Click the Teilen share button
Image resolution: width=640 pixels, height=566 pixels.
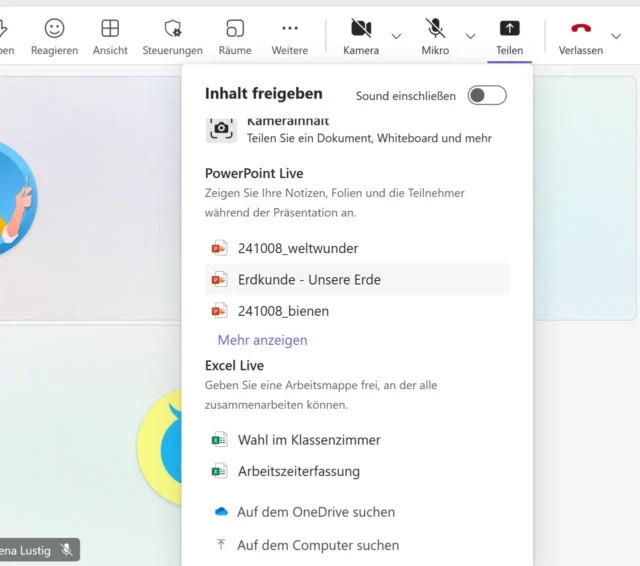click(509, 37)
